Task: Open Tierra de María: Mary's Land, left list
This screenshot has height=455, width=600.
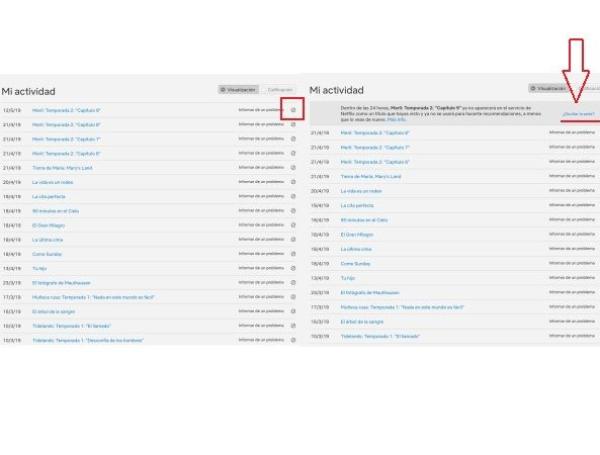Action: pyautogui.click(x=62, y=168)
